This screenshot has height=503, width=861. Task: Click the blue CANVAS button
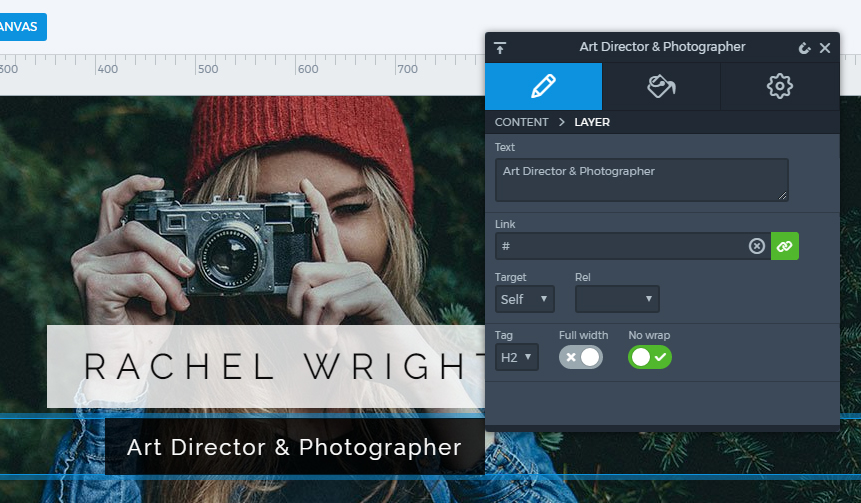click(20, 26)
